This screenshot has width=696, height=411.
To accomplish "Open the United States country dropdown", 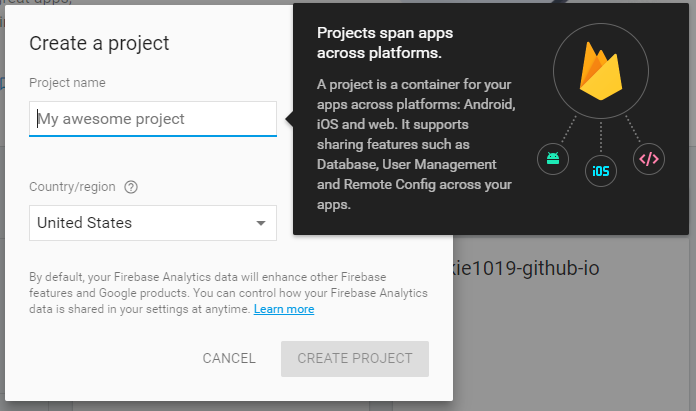I will click(x=140, y=223).
